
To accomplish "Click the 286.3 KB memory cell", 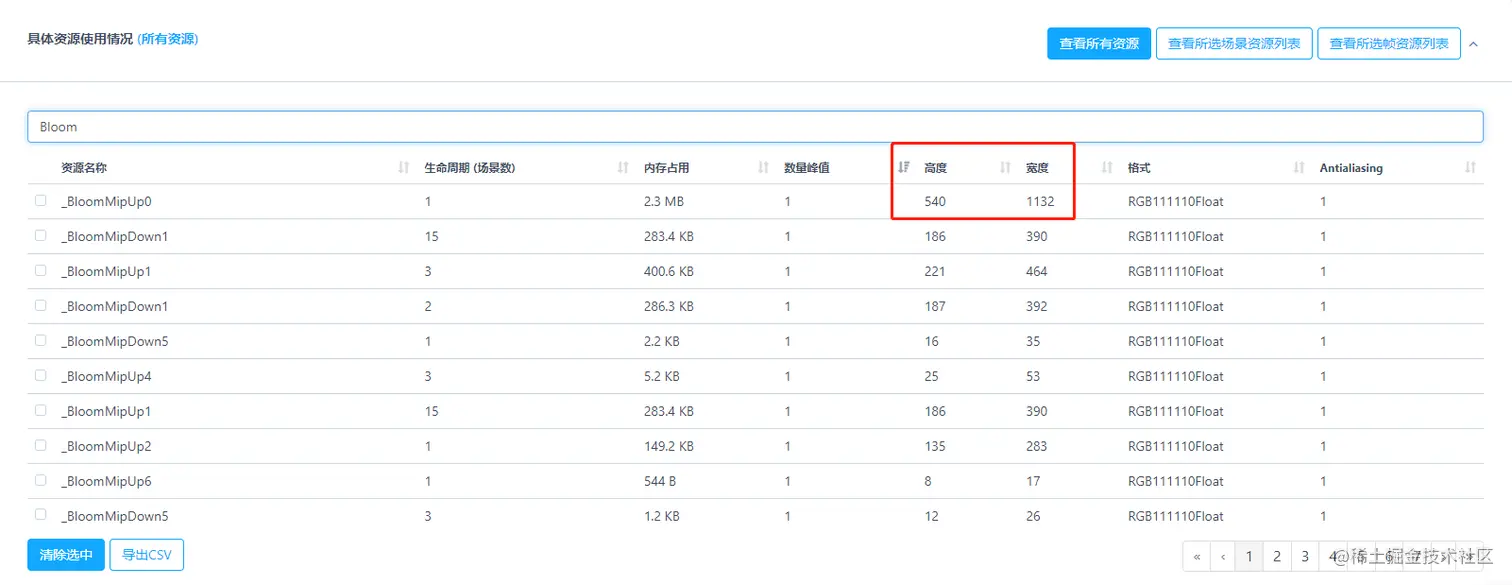I will [x=669, y=306].
